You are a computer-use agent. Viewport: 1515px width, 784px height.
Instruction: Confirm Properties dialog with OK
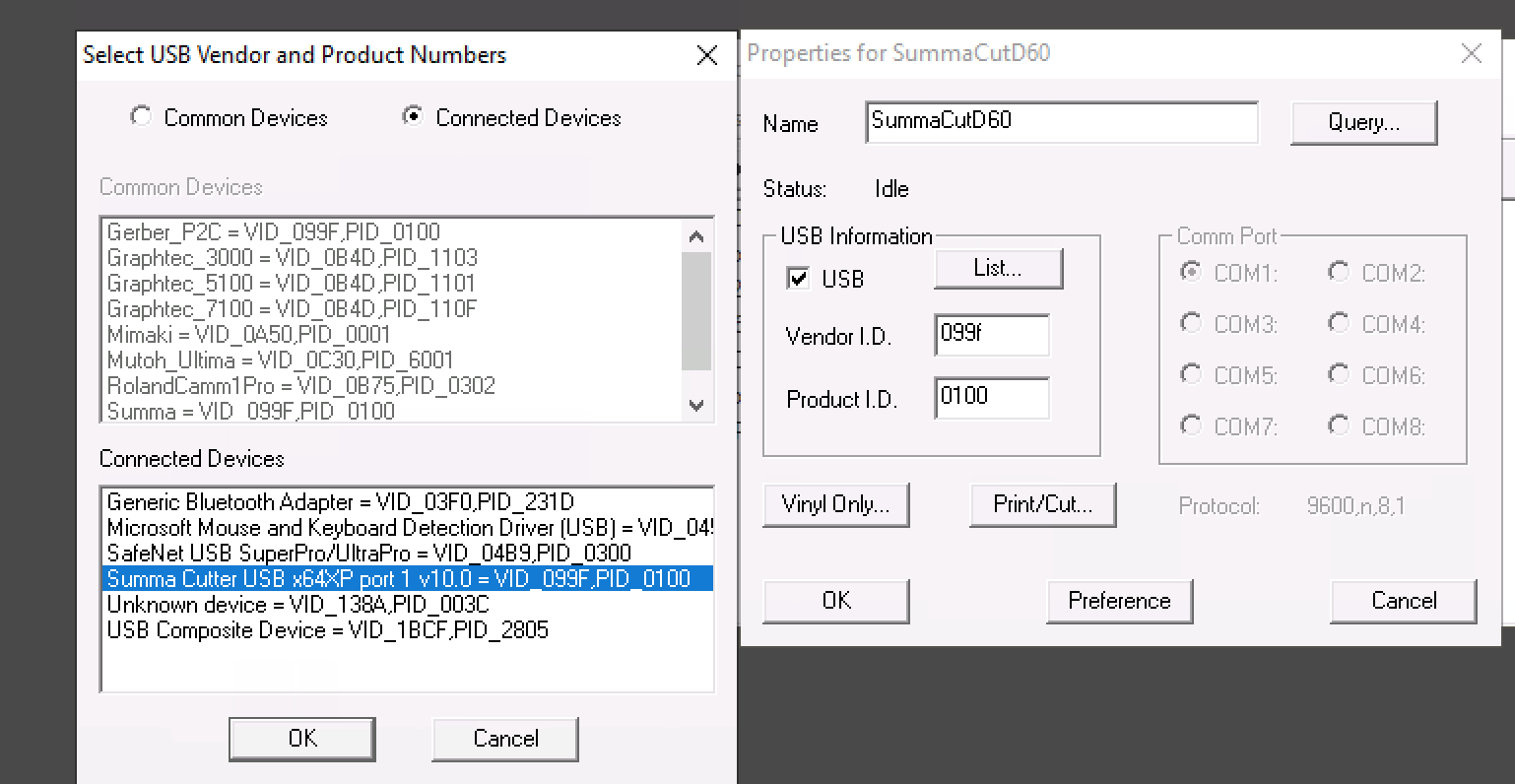[x=835, y=602]
